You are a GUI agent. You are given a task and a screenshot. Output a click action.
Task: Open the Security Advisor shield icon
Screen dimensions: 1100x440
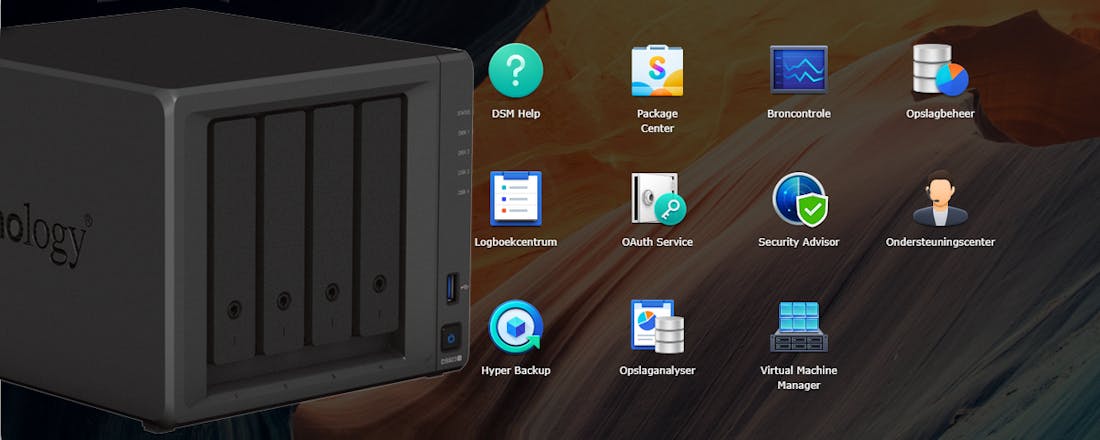[x=800, y=199]
